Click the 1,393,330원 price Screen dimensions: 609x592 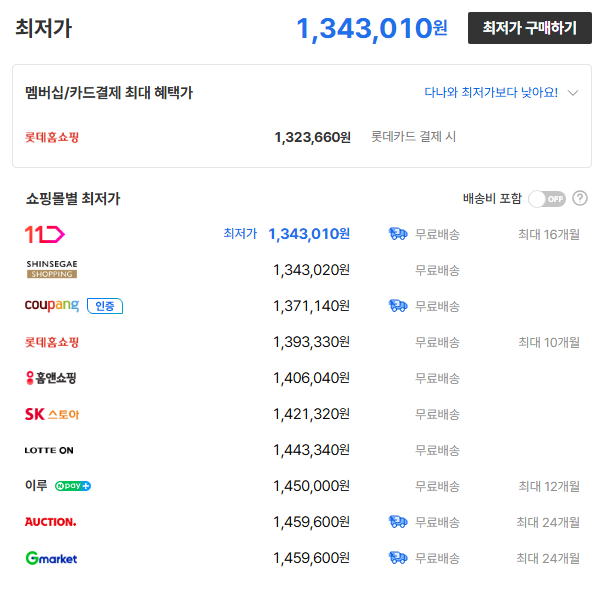coord(311,342)
